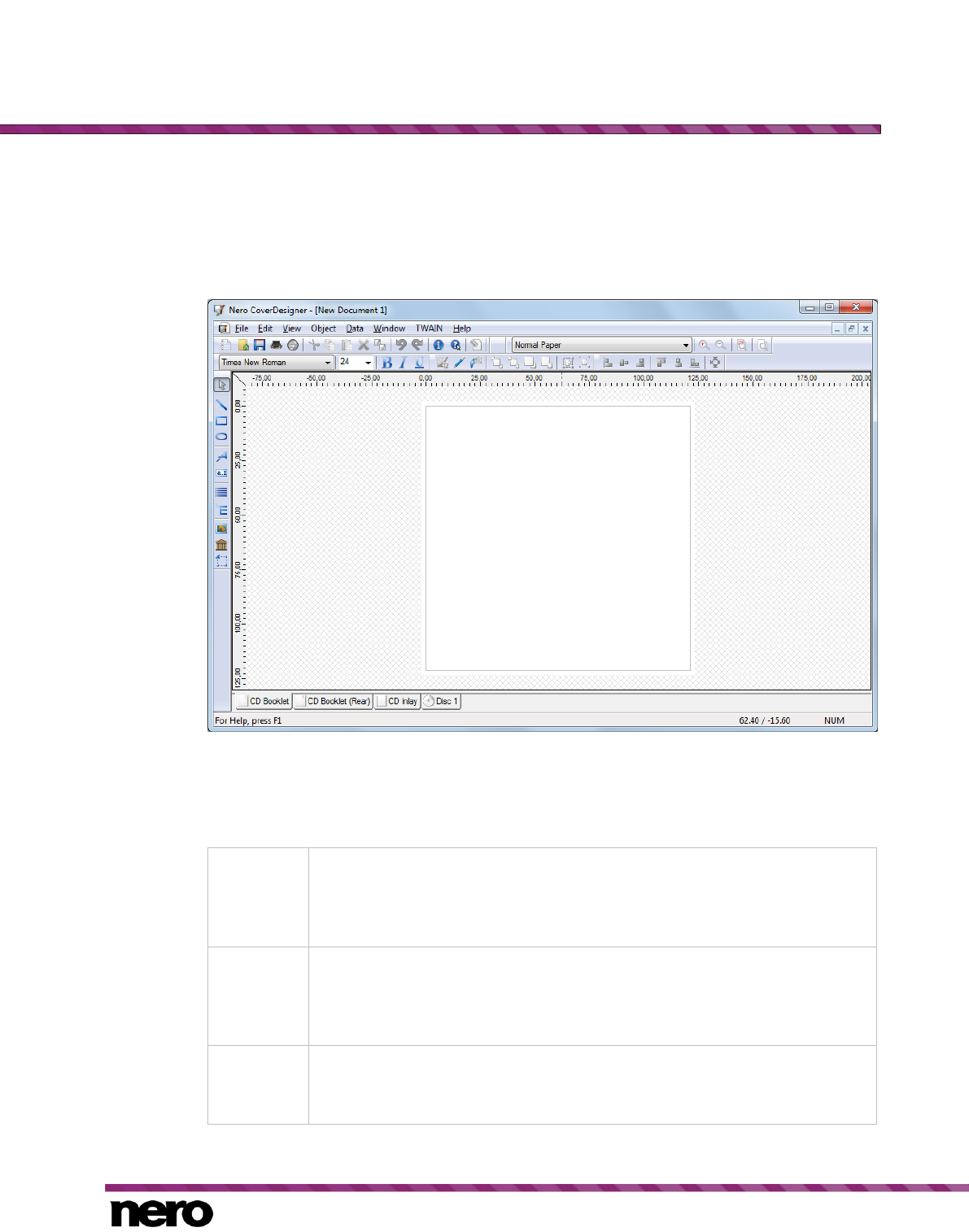The height and width of the screenshot is (1232, 969).
Task: Save the document with floppy icon
Action: pyautogui.click(x=260, y=345)
